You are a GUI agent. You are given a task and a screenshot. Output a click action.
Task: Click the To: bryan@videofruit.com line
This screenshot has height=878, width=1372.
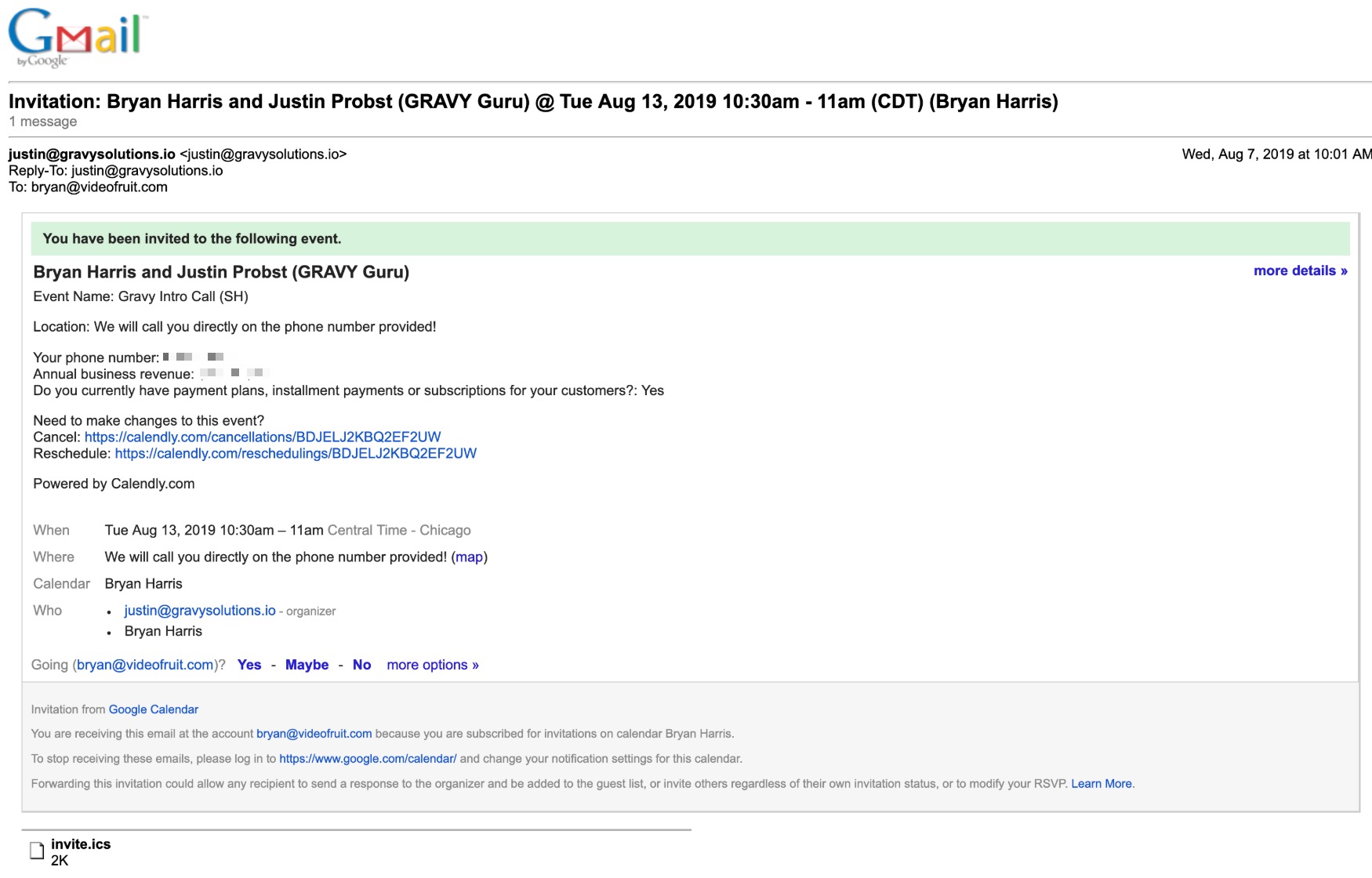click(88, 187)
